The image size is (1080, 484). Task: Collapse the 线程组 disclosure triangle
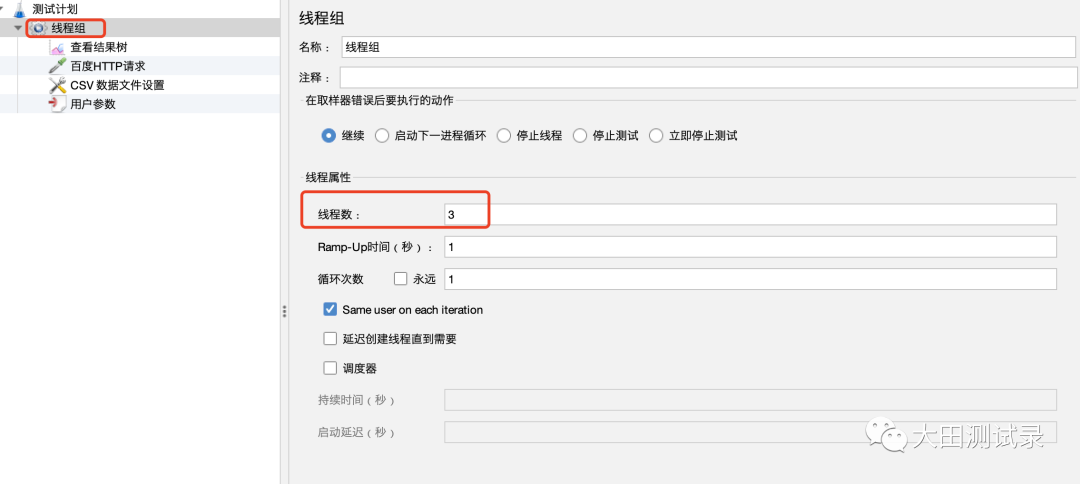18,28
